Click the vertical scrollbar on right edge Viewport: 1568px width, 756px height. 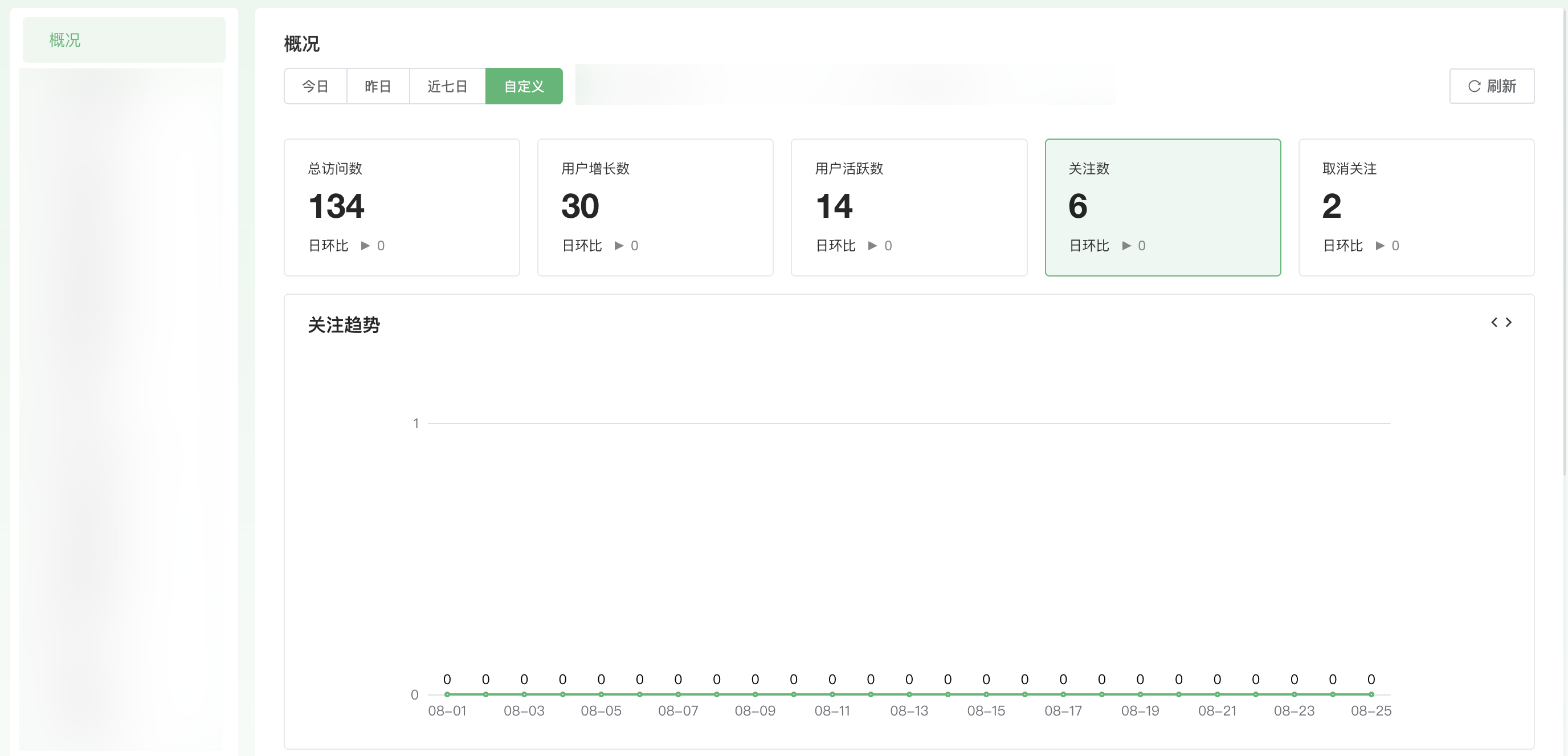point(1565,243)
